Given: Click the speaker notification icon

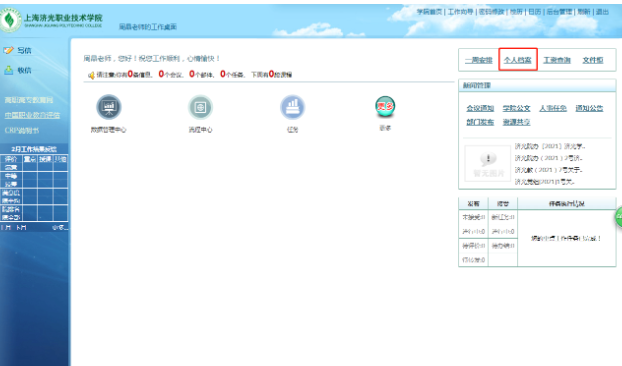Looking at the screenshot, I should tap(91, 75).
